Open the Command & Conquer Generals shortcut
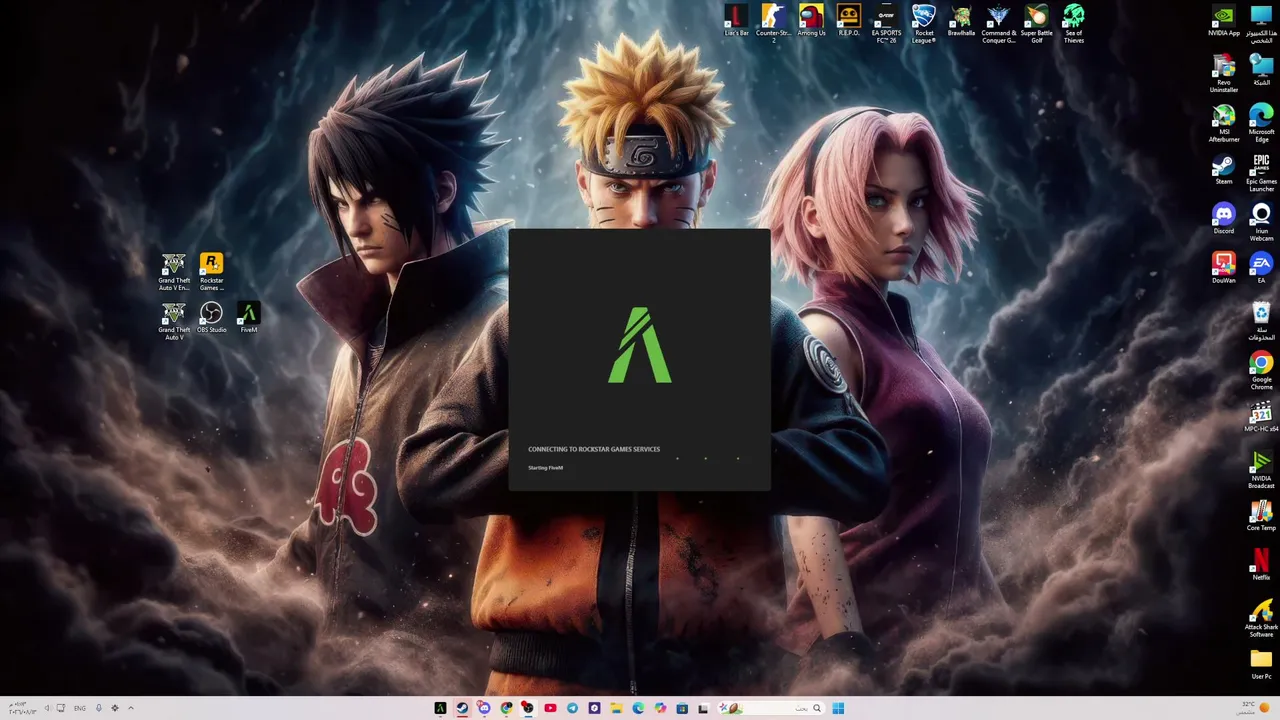The height and width of the screenshot is (720, 1280). [x=998, y=24]
